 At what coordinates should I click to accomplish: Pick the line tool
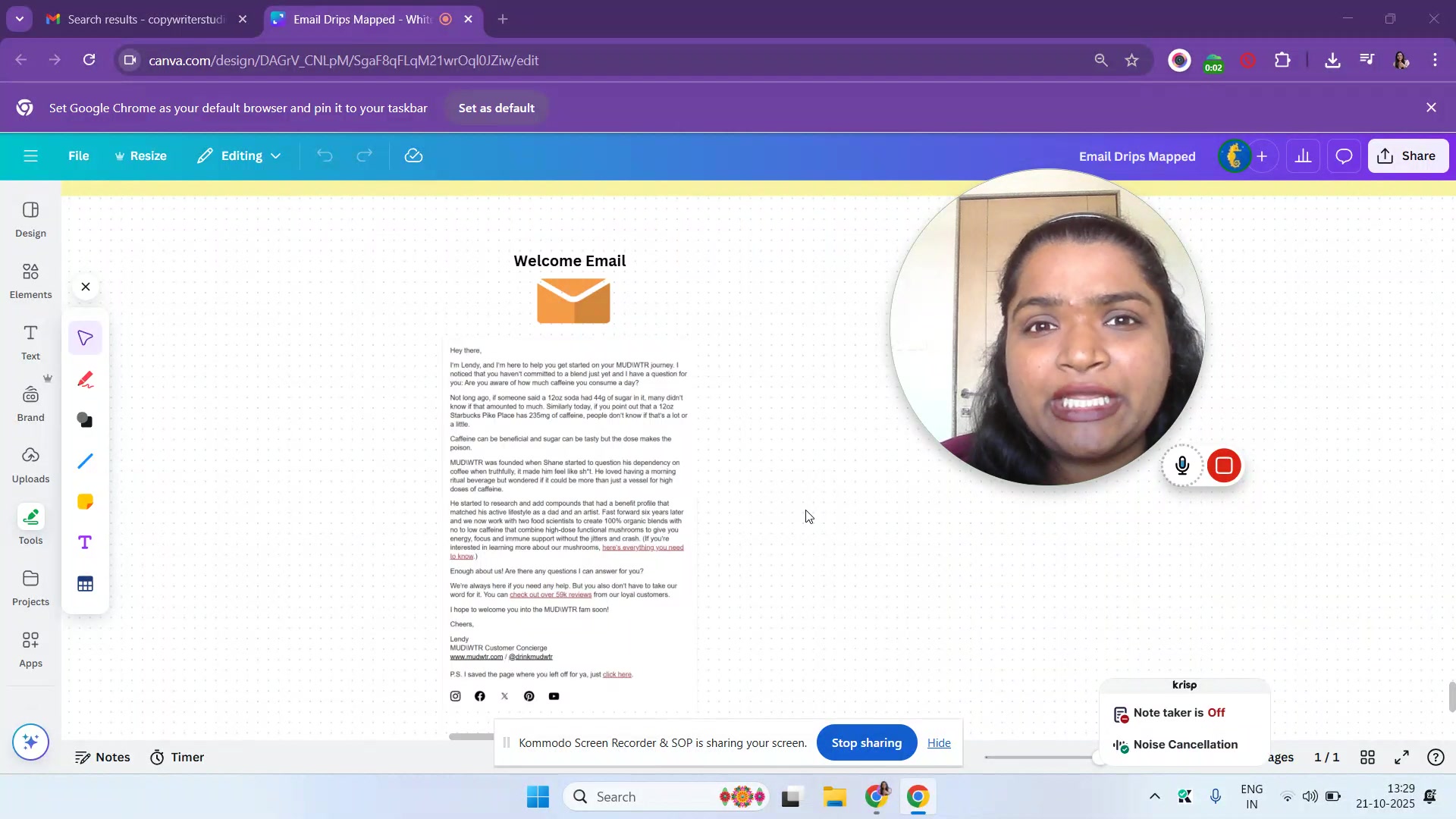85,461
